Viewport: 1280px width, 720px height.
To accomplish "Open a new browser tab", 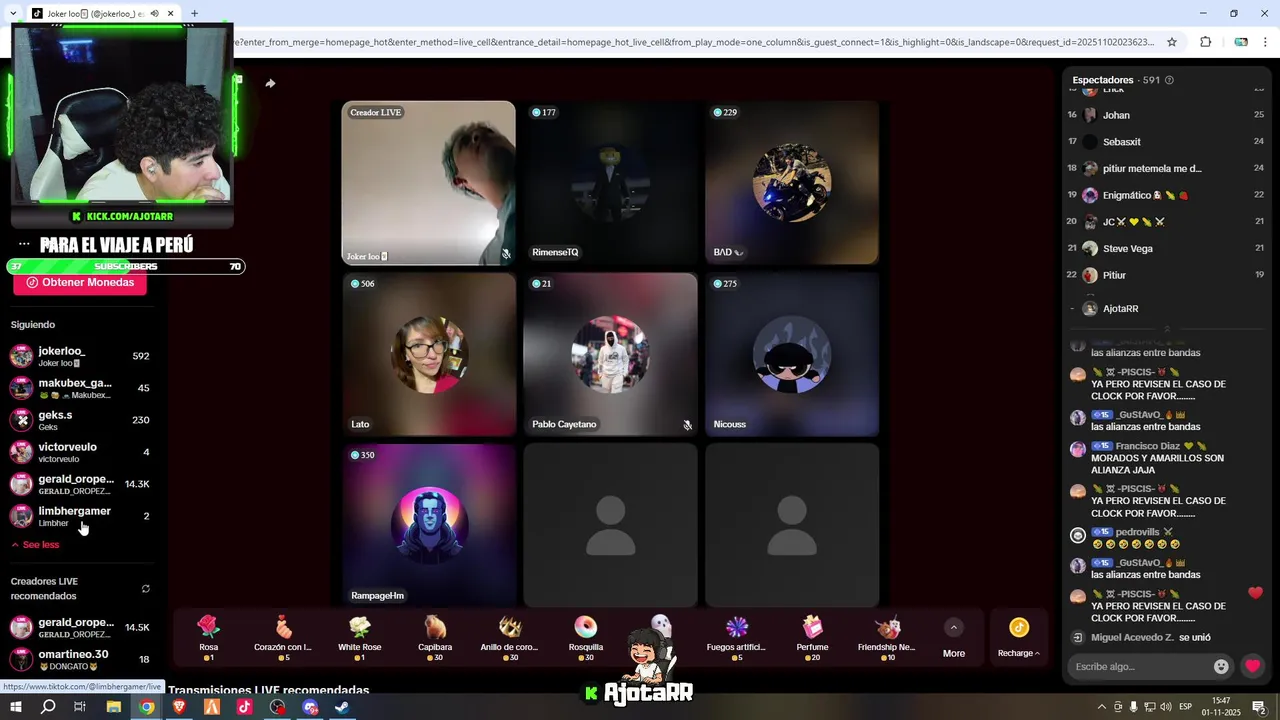I will point(194,14).
